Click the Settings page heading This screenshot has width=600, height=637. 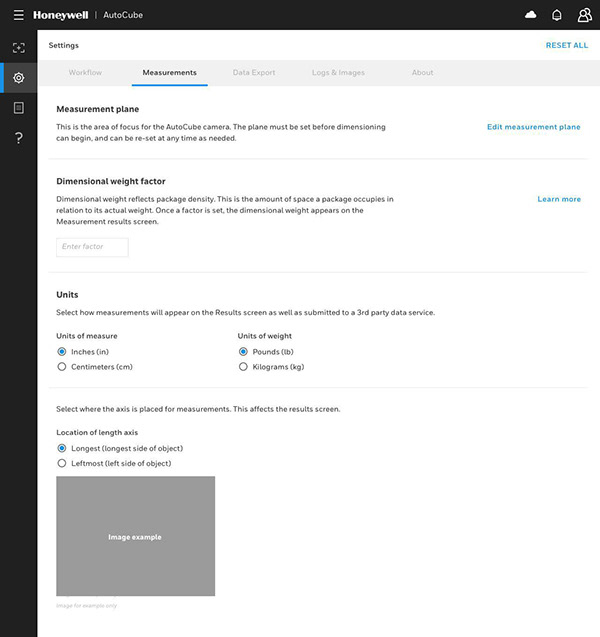[x=64, y=45]
